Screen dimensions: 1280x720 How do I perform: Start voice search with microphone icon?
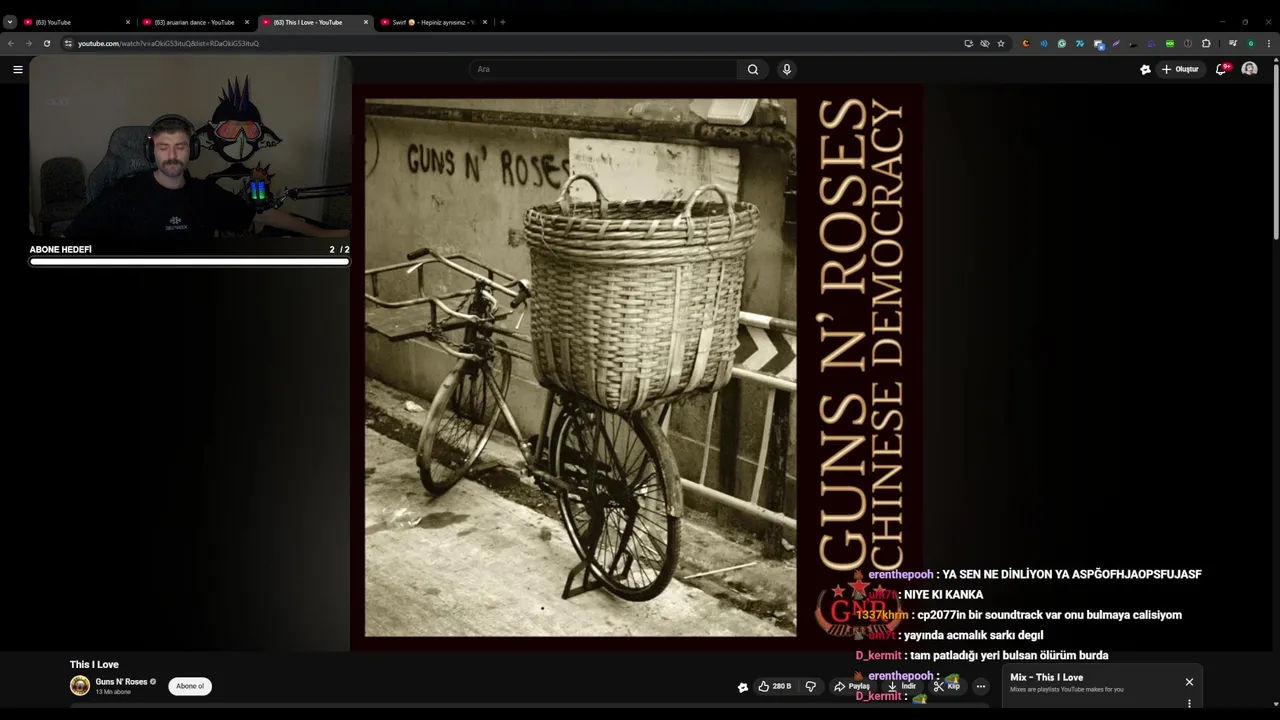(787, 69)
